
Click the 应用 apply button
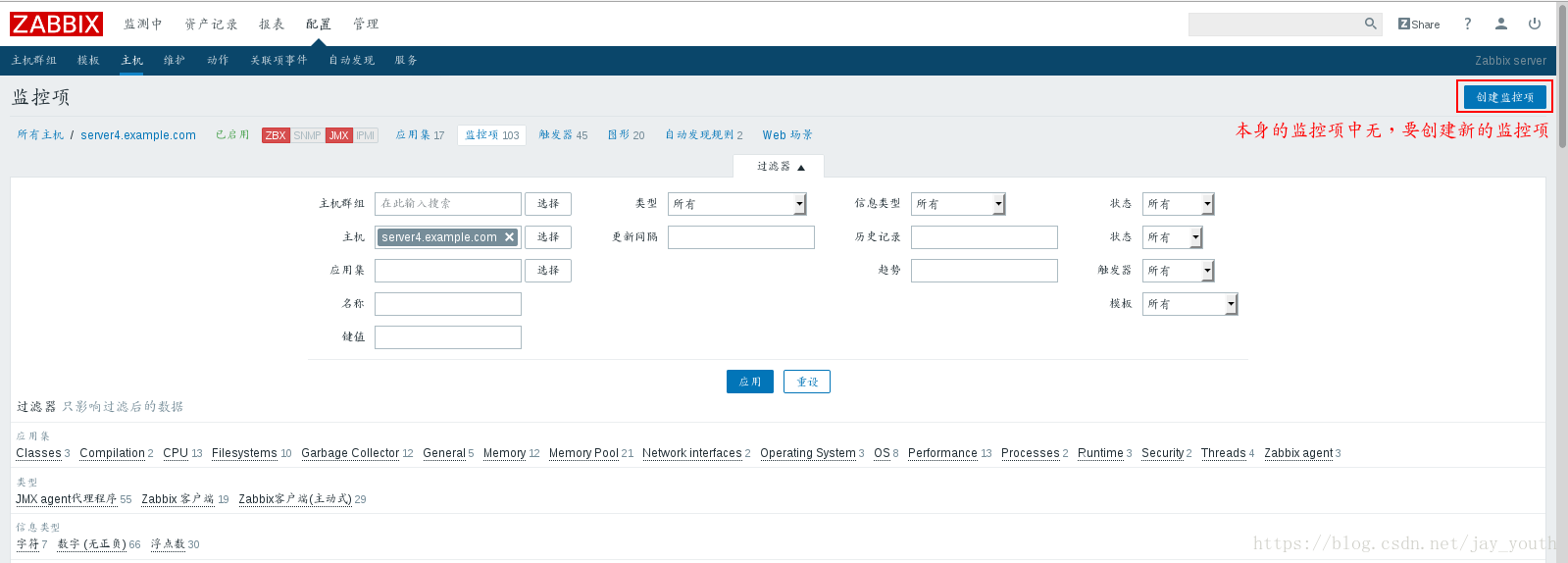pos(750,382)
